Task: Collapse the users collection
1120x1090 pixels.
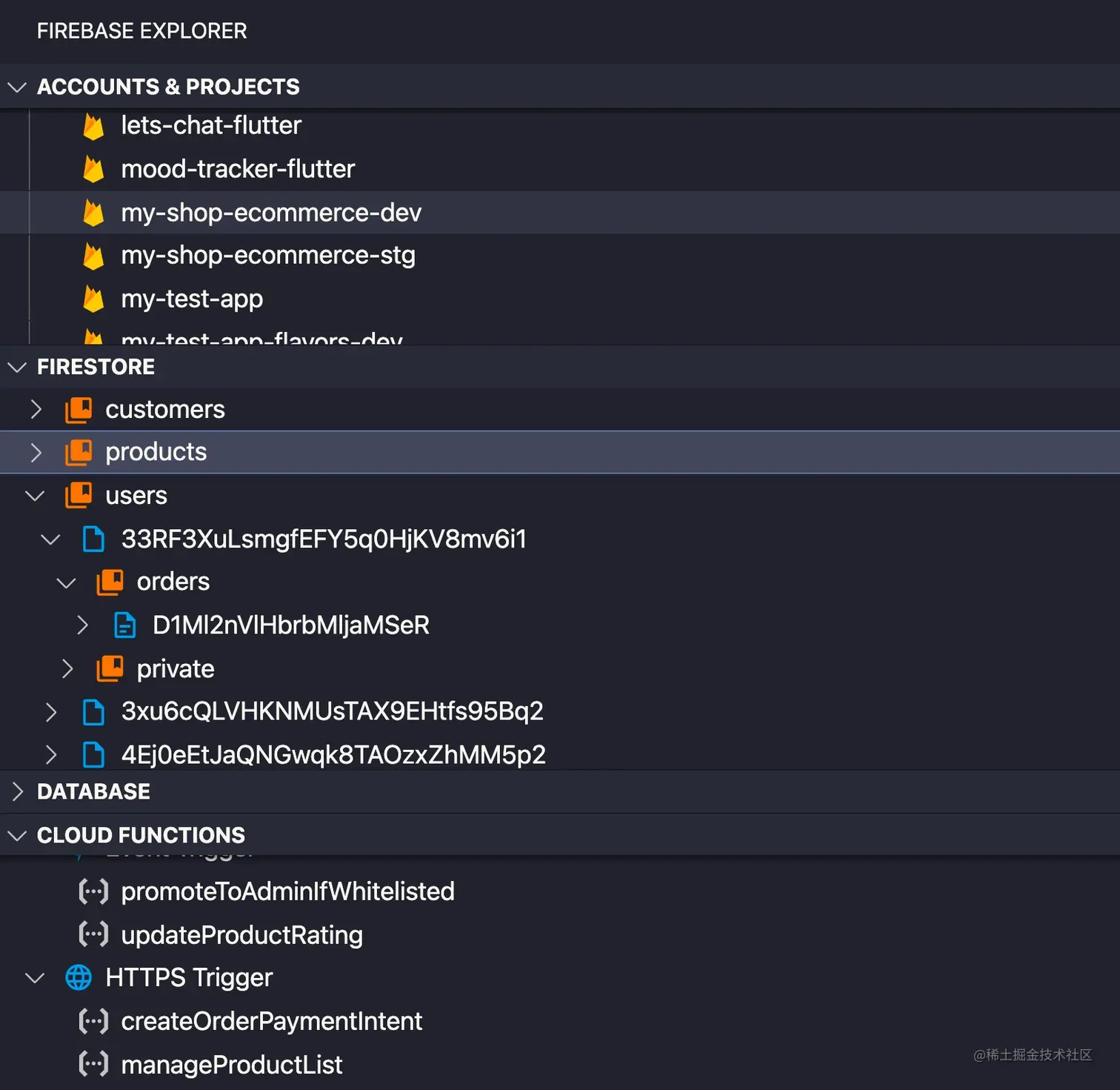Action: [x=35, y=496]
